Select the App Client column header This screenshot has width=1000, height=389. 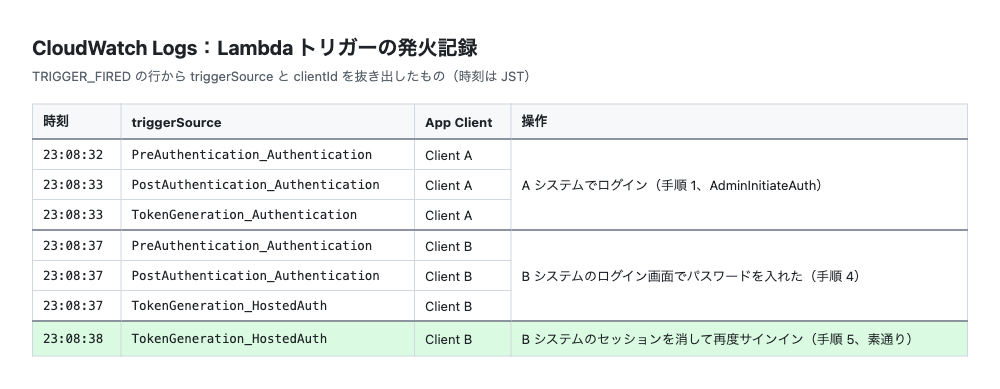(x=462, y=121)
